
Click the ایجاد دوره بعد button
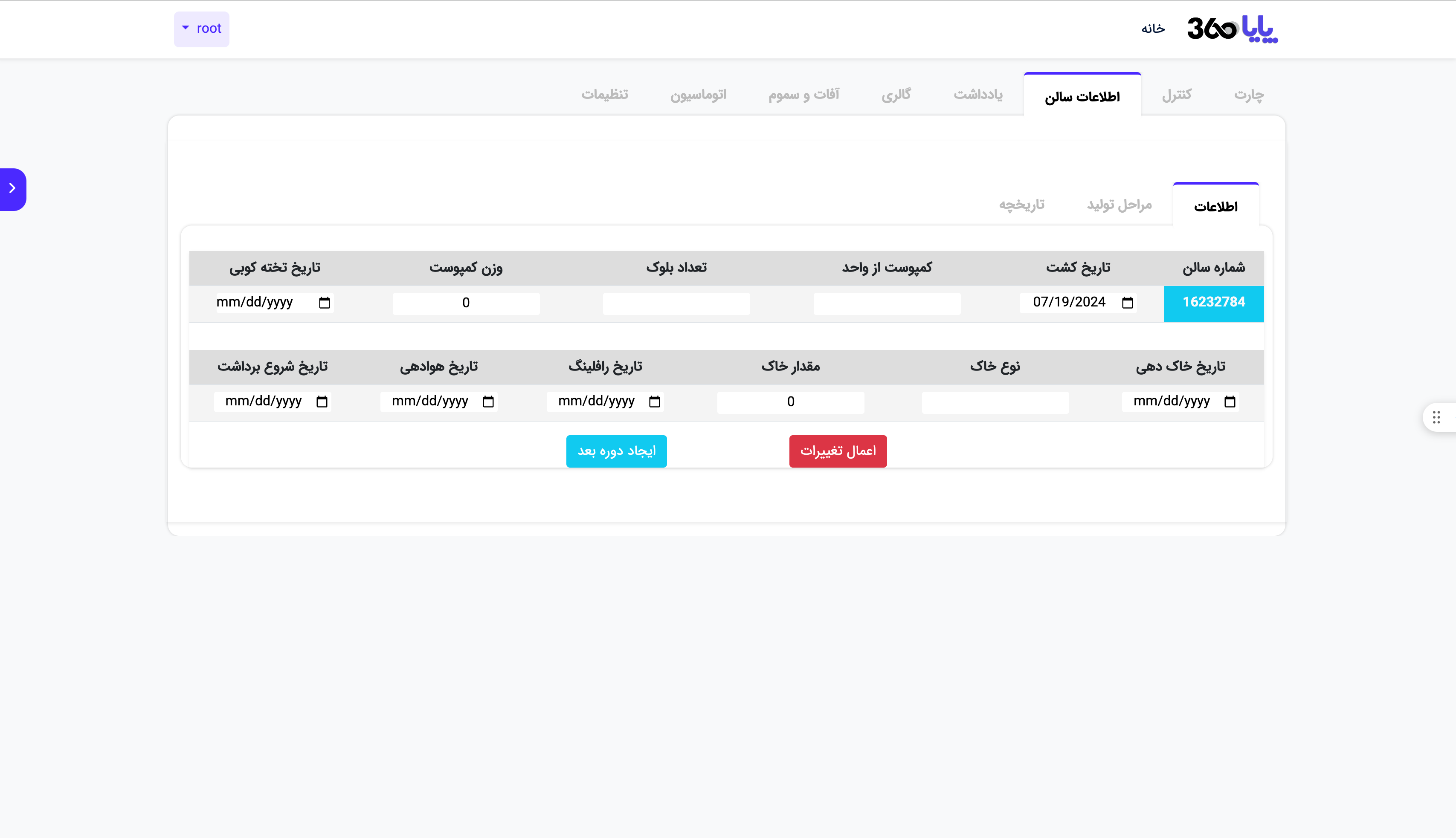[616, 451]
